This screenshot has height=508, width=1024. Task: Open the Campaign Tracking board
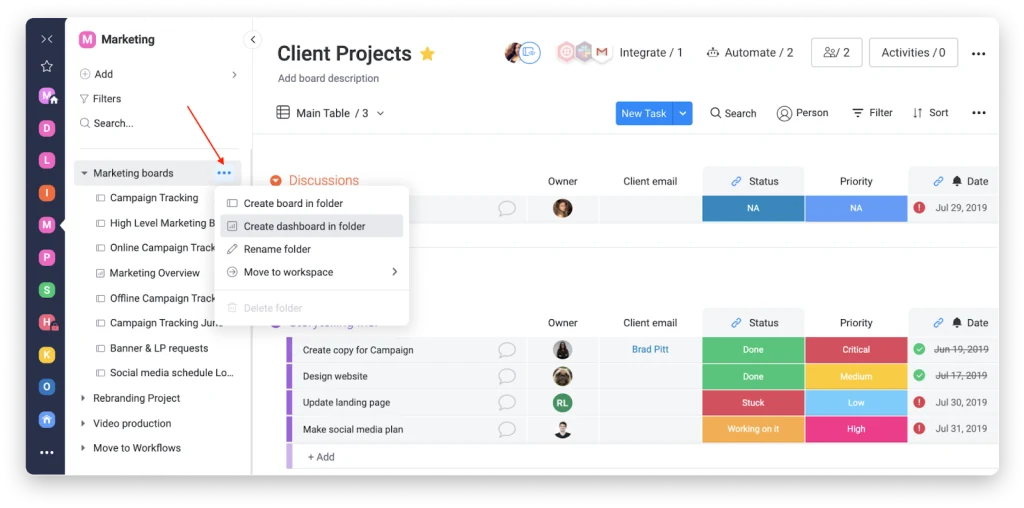coord(154,198)
